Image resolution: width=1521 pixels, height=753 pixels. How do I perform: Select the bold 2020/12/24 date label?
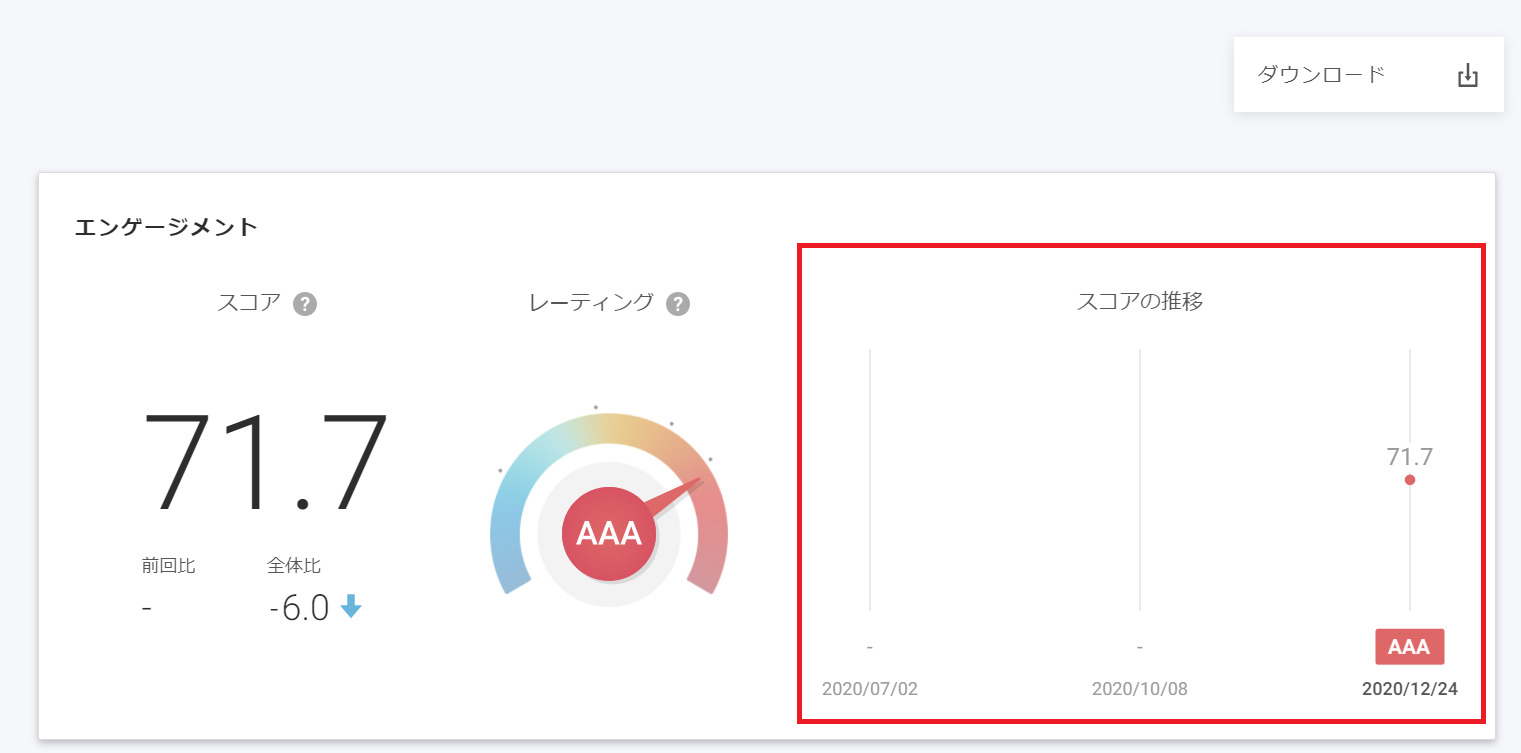(x=1411, y=688)
